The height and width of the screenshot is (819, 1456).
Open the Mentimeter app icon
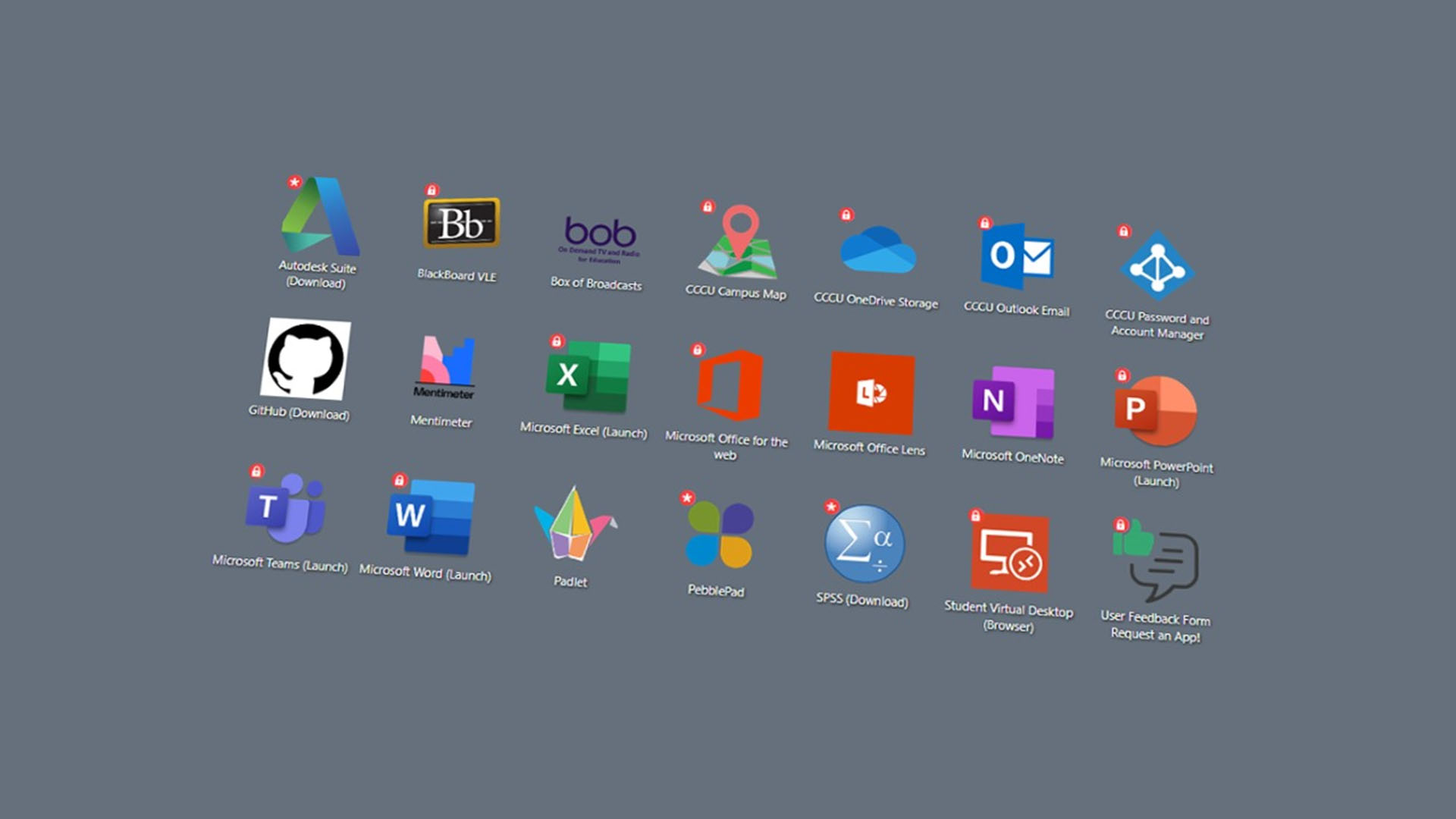click(446, 367)
